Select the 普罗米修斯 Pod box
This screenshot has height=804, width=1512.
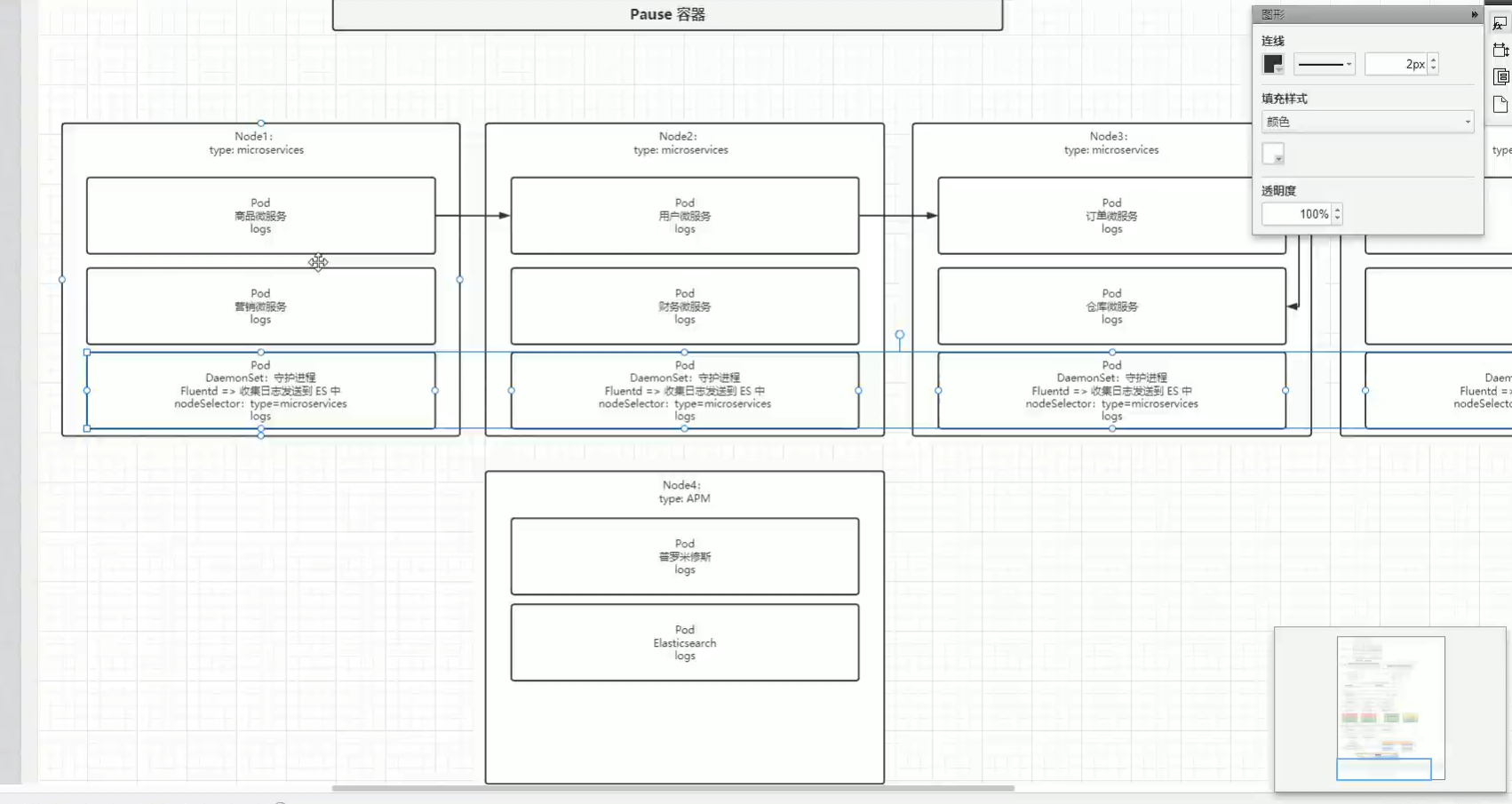pos(685,556)
